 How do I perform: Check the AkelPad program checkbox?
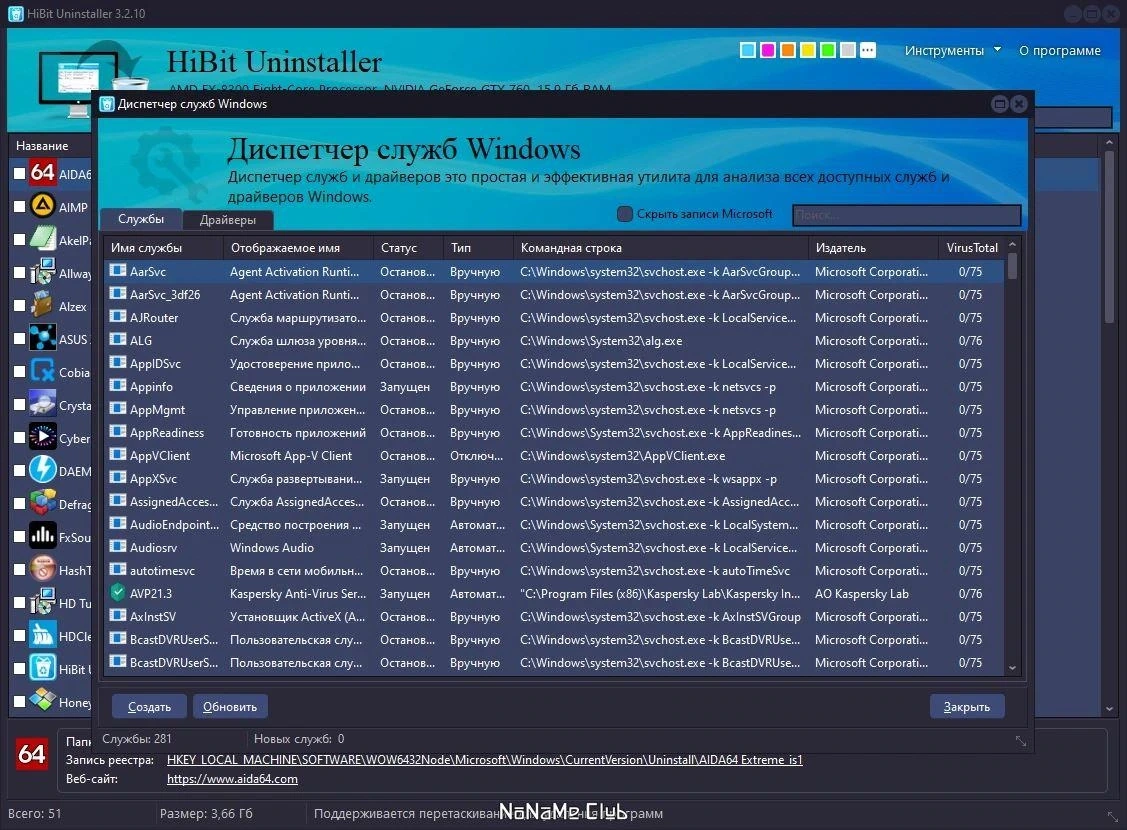pos(19,239)
